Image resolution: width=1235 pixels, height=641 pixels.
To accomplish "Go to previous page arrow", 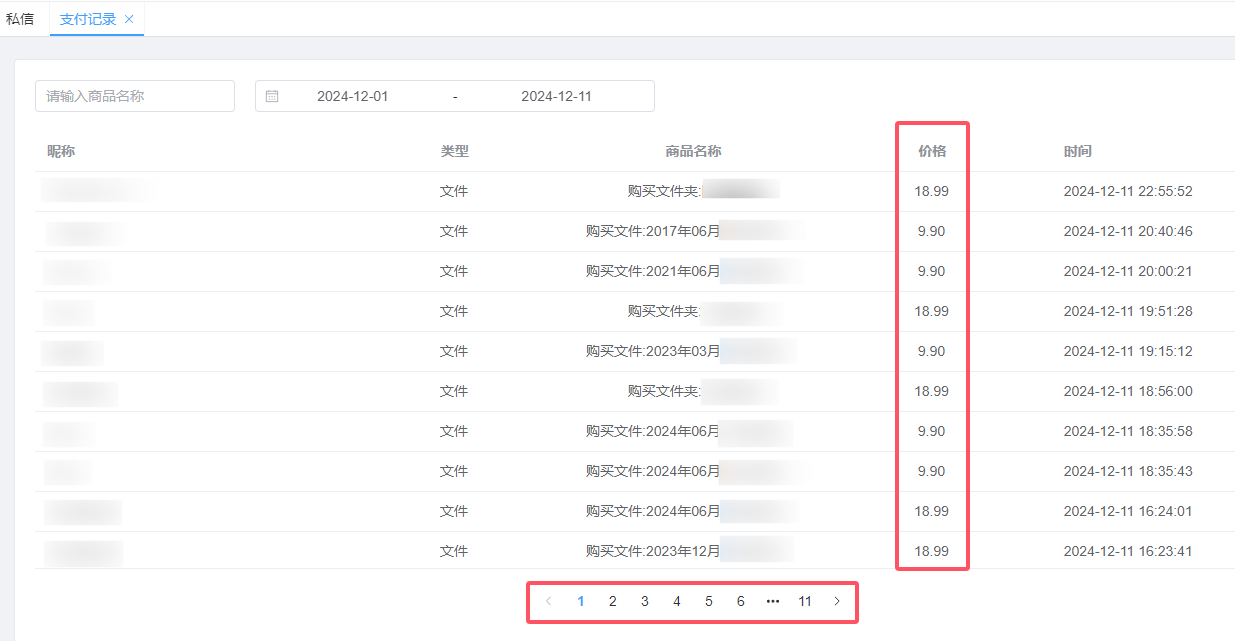I will tap(548, 601).
